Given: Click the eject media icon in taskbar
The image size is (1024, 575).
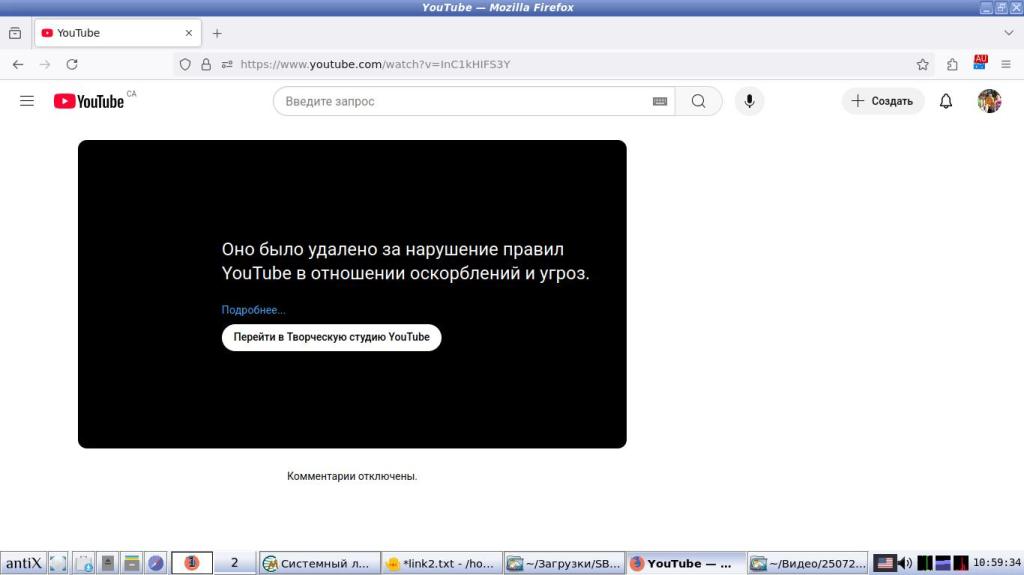Looking at the screenshot, I should click(108, 563).
